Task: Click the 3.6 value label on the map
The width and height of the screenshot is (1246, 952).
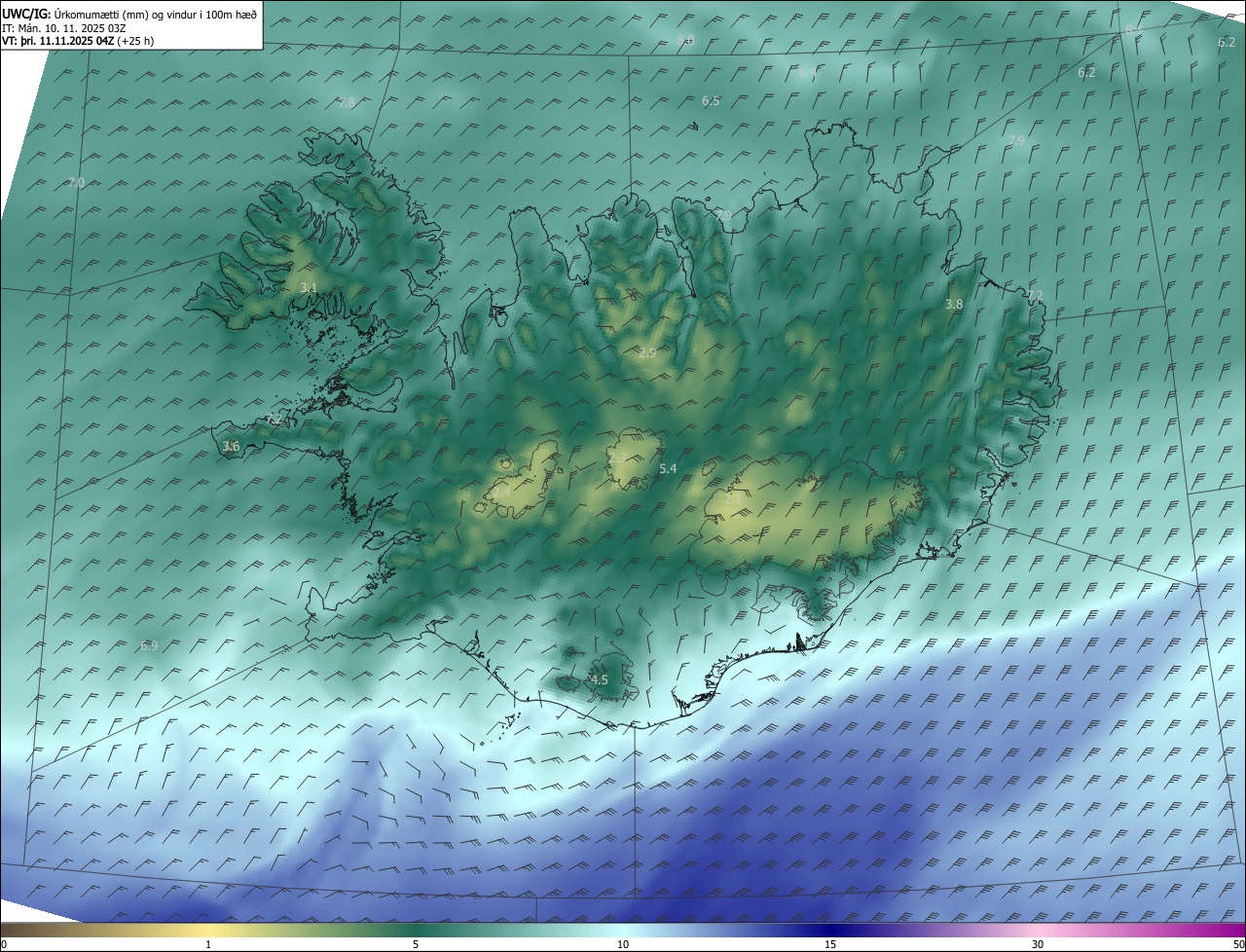Action: 231,447
